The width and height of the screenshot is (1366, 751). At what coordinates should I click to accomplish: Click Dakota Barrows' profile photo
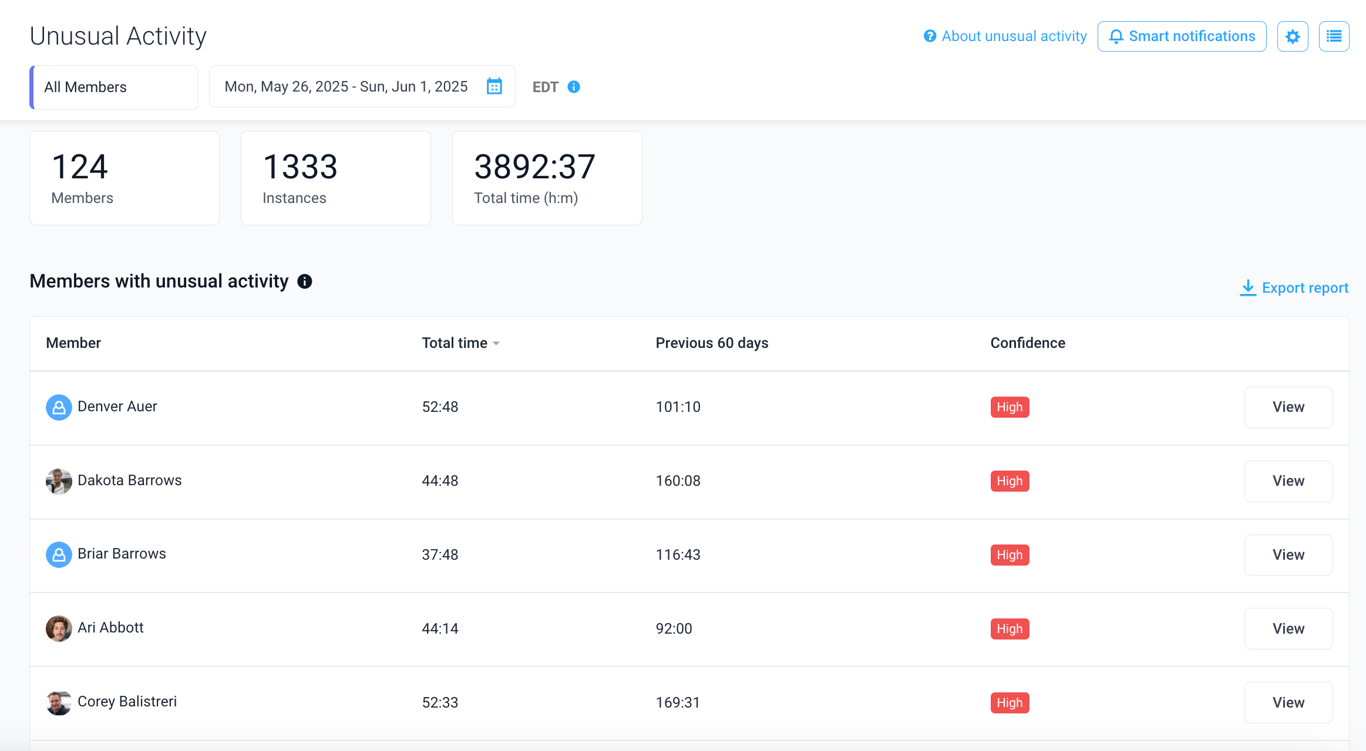(59, 481)
